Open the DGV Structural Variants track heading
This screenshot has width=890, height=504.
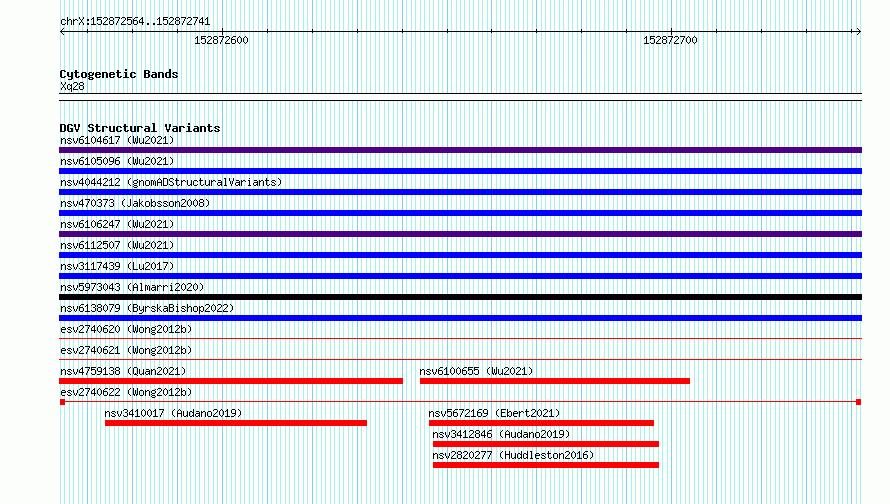point(140,128)
